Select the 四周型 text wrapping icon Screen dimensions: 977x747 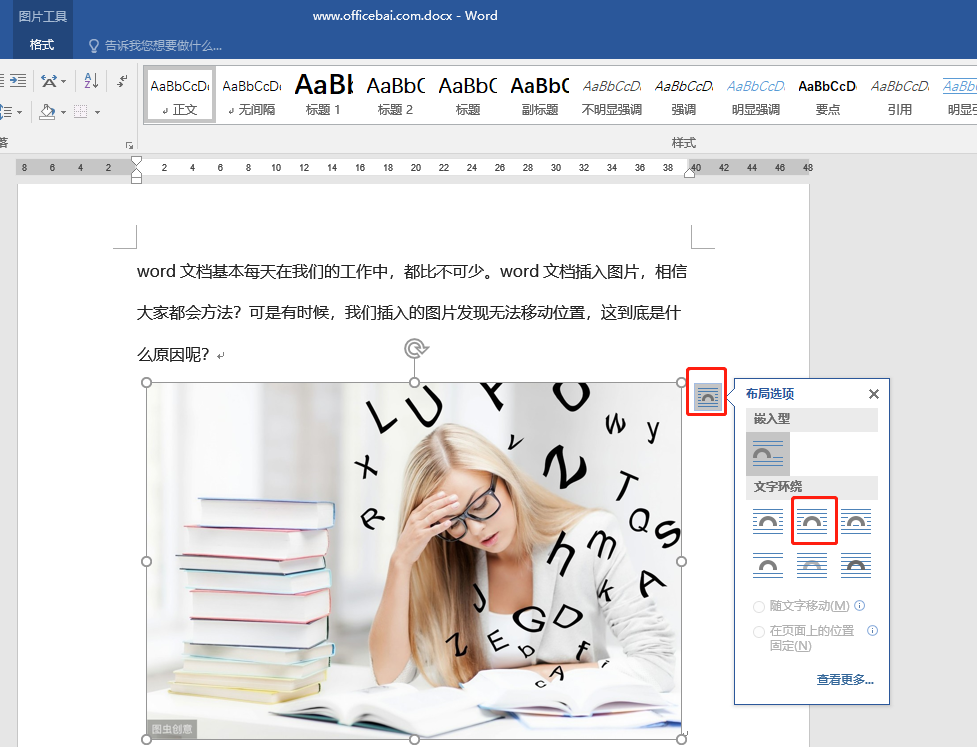768,520
